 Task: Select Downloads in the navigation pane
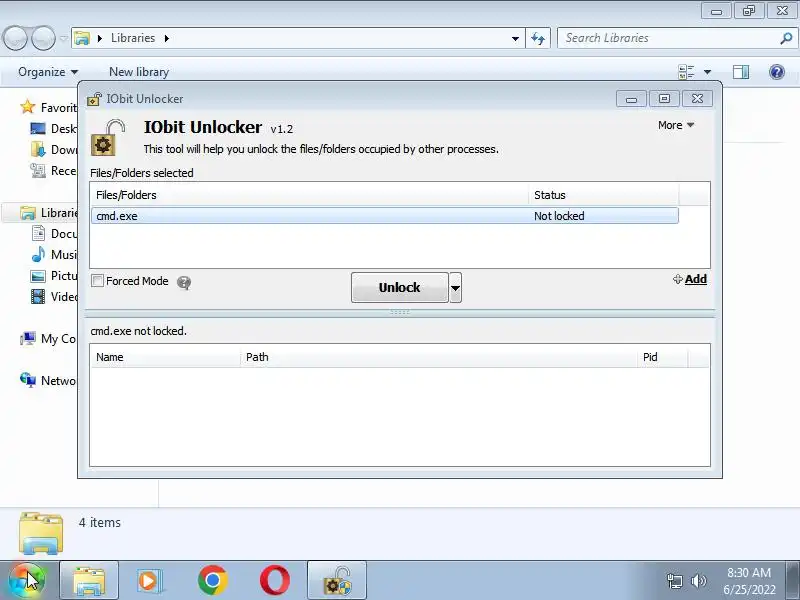[53, 149]
